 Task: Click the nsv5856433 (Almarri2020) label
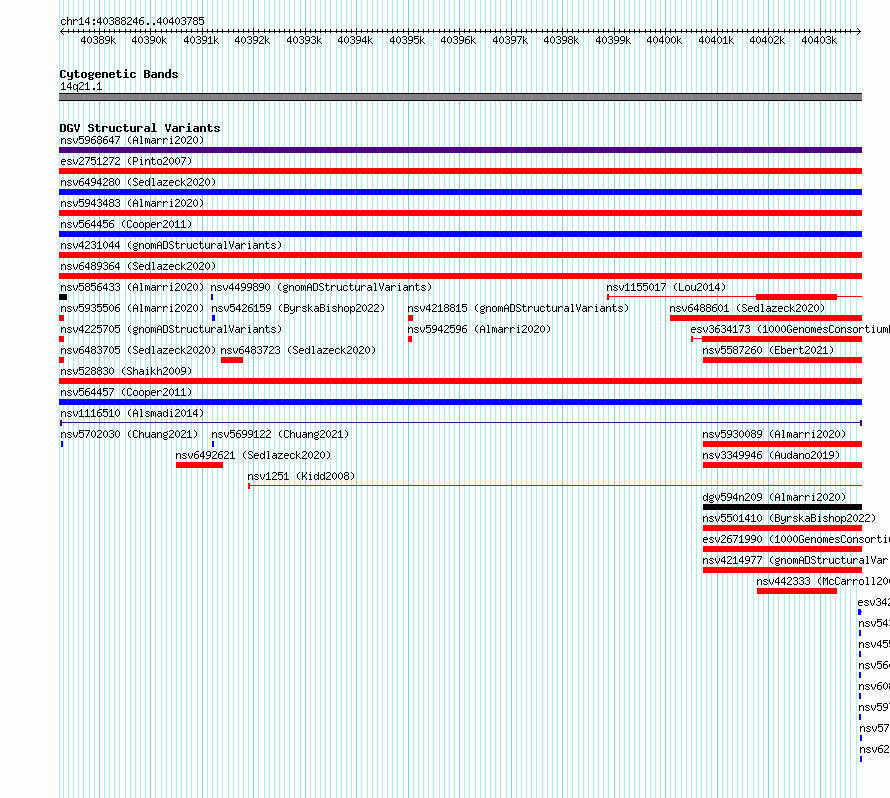coord(132,287)
